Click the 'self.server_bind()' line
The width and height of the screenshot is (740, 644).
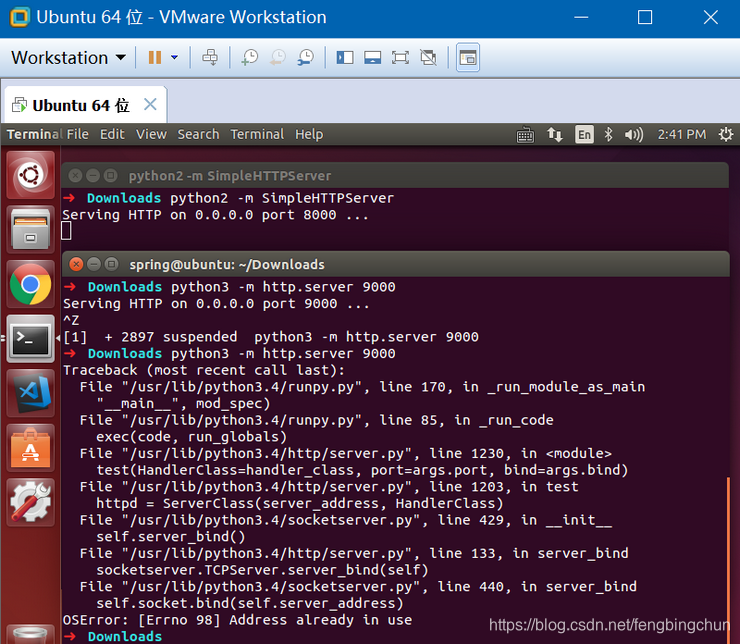click(x=171, y=537)
